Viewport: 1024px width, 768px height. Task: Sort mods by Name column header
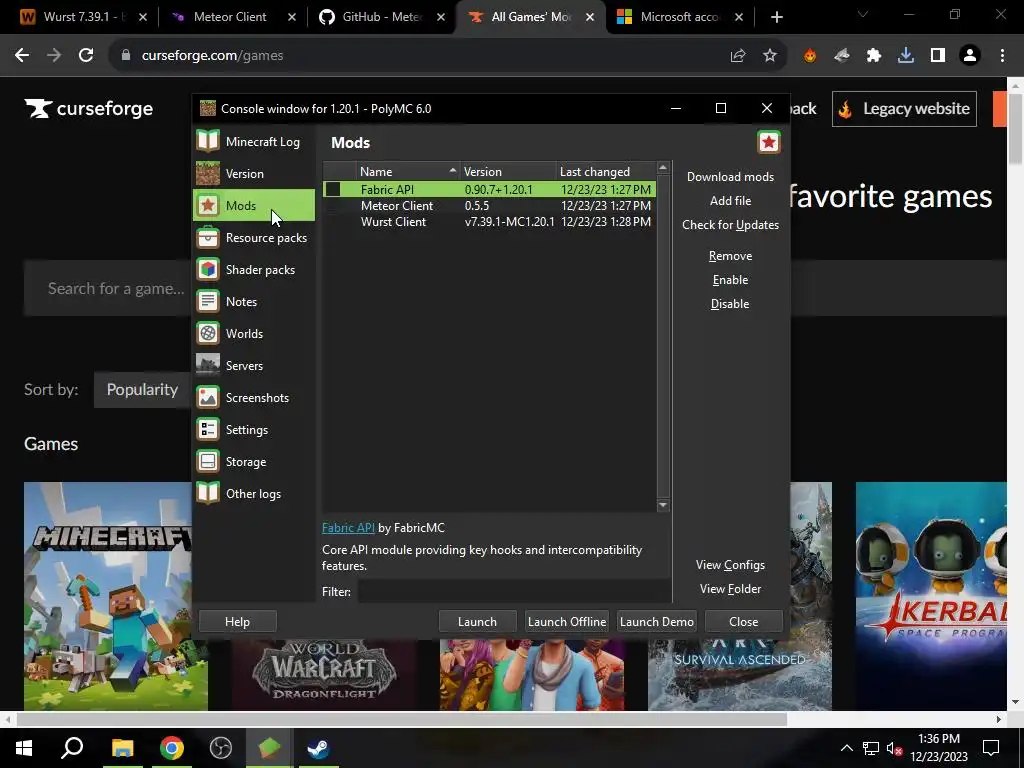coord(408,172)
